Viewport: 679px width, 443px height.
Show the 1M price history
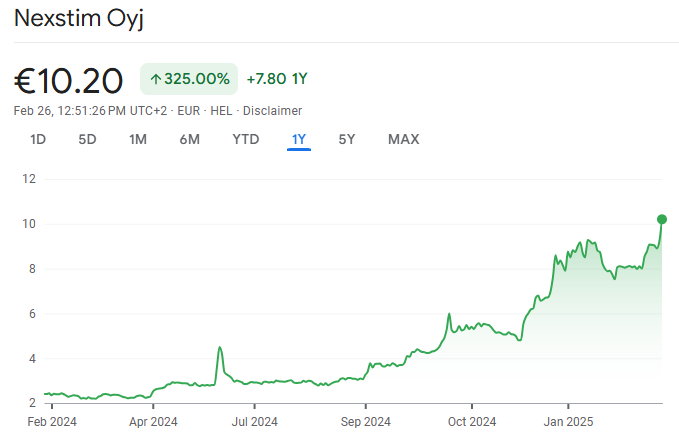coord(138,139)
